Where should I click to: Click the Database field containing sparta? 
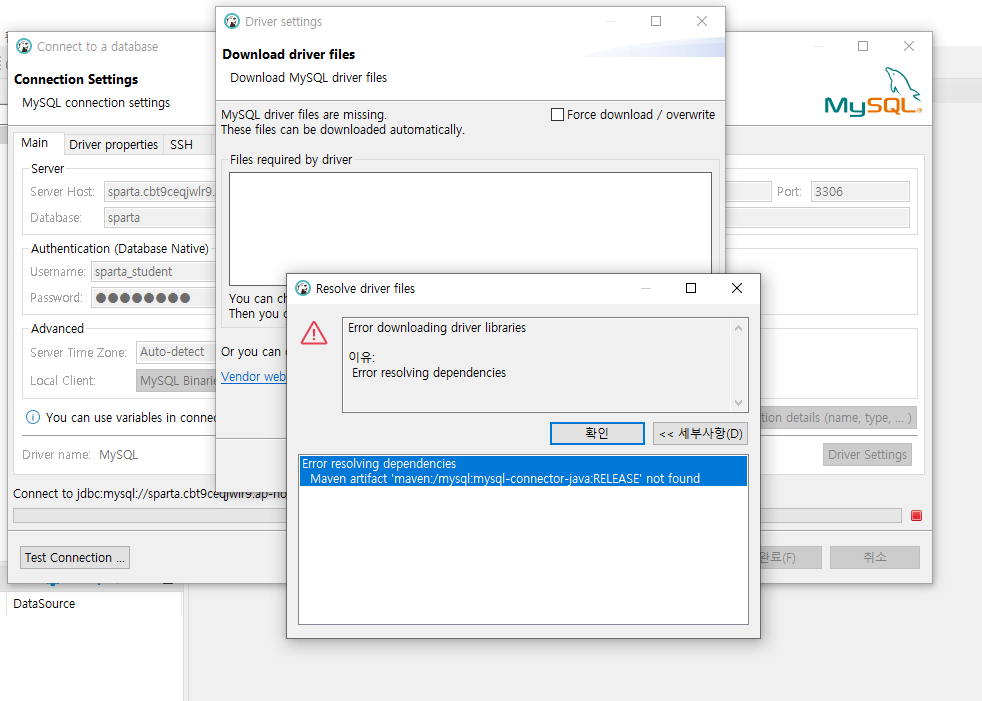point(160,218)
